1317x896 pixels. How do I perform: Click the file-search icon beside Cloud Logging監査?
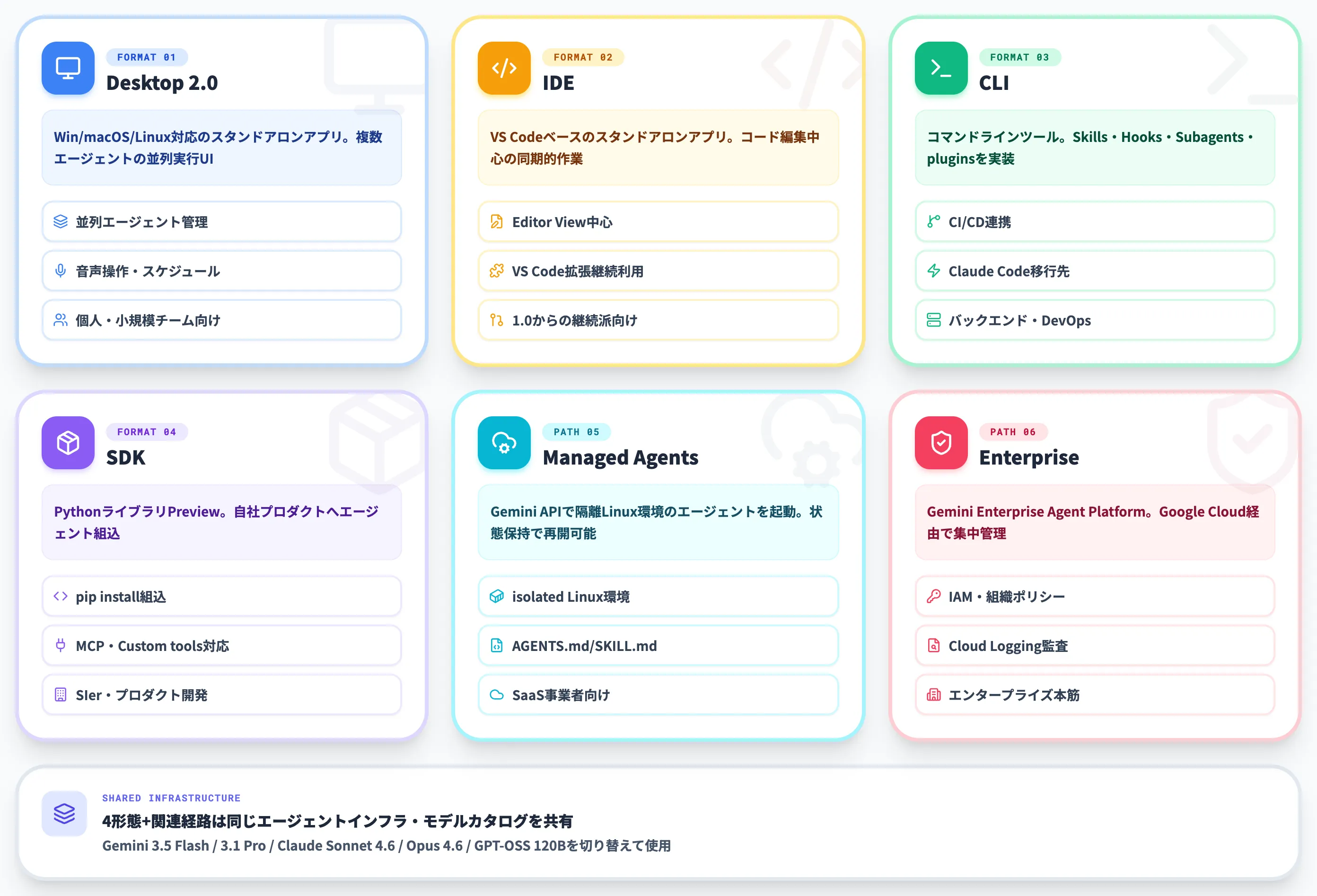pyautogui.click(x=933, y=645)
